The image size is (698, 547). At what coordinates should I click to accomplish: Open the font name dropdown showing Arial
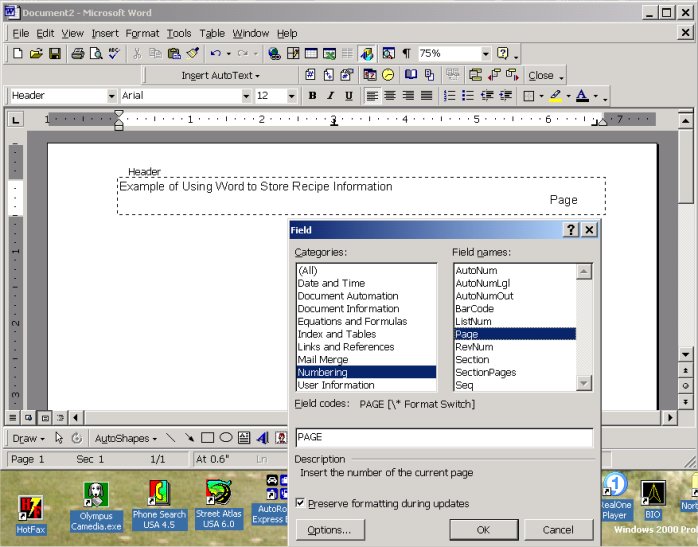246,96
